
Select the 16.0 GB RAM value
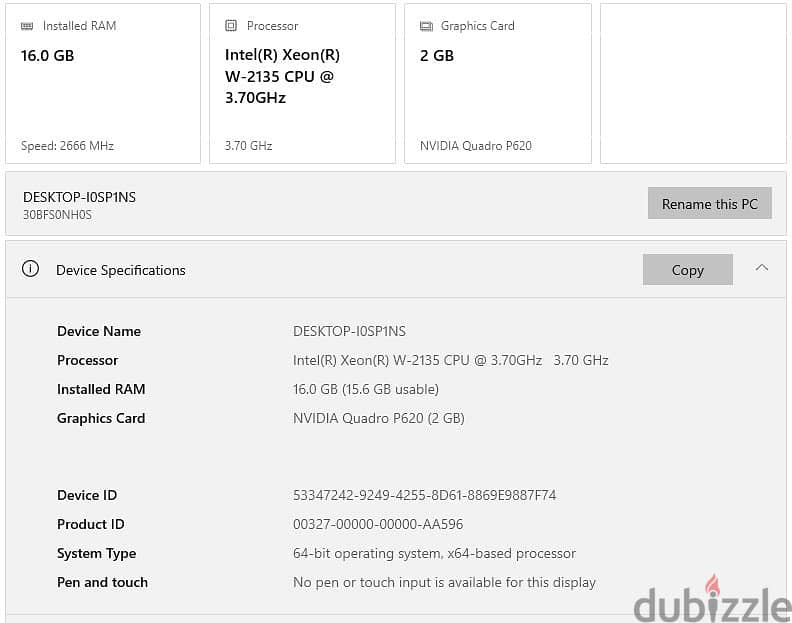pyautogui.click(x=47, y=56)
